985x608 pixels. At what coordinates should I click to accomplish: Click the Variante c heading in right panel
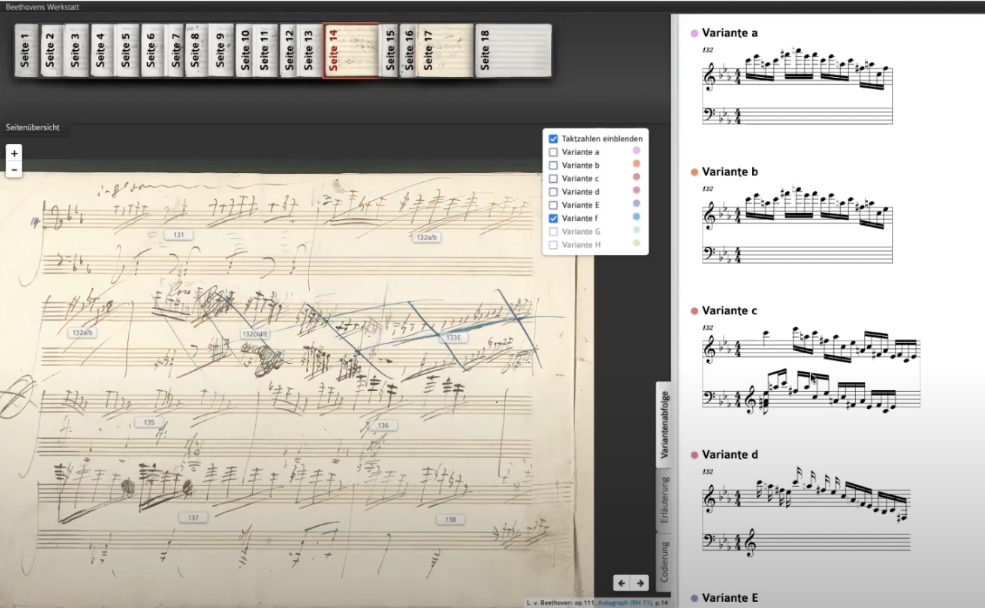click(729, 310)
